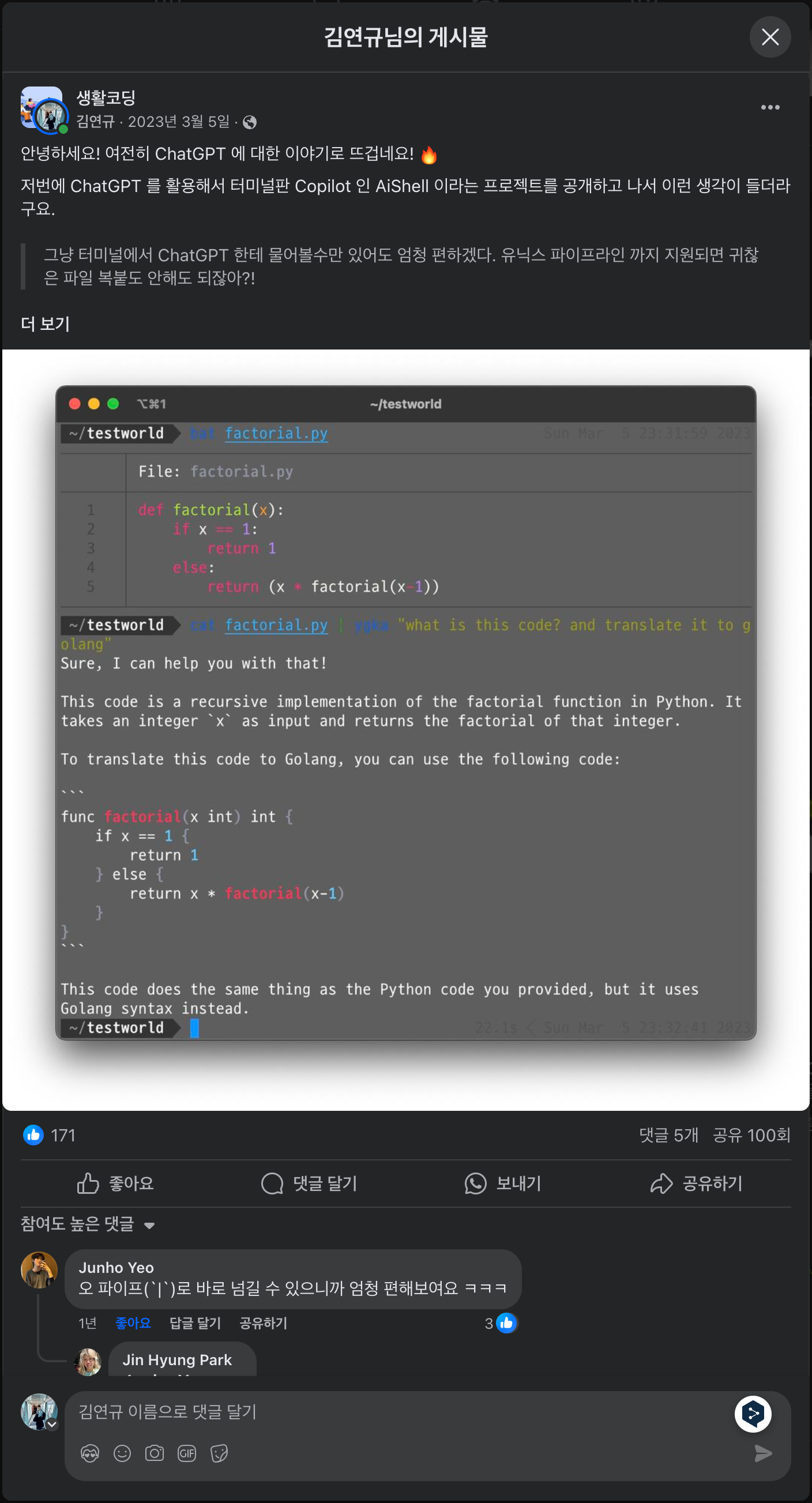View the 171 reactions list
Image resolution: width=812 pixels, height=1503 pixels.
coord(63,1135)
